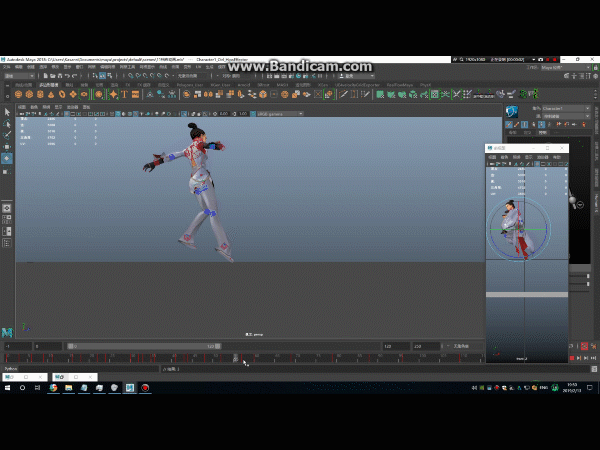Viewport: 600px width, 450px height.
Task: Click the SVG shelf icon
Action: (x=135, y=94)
